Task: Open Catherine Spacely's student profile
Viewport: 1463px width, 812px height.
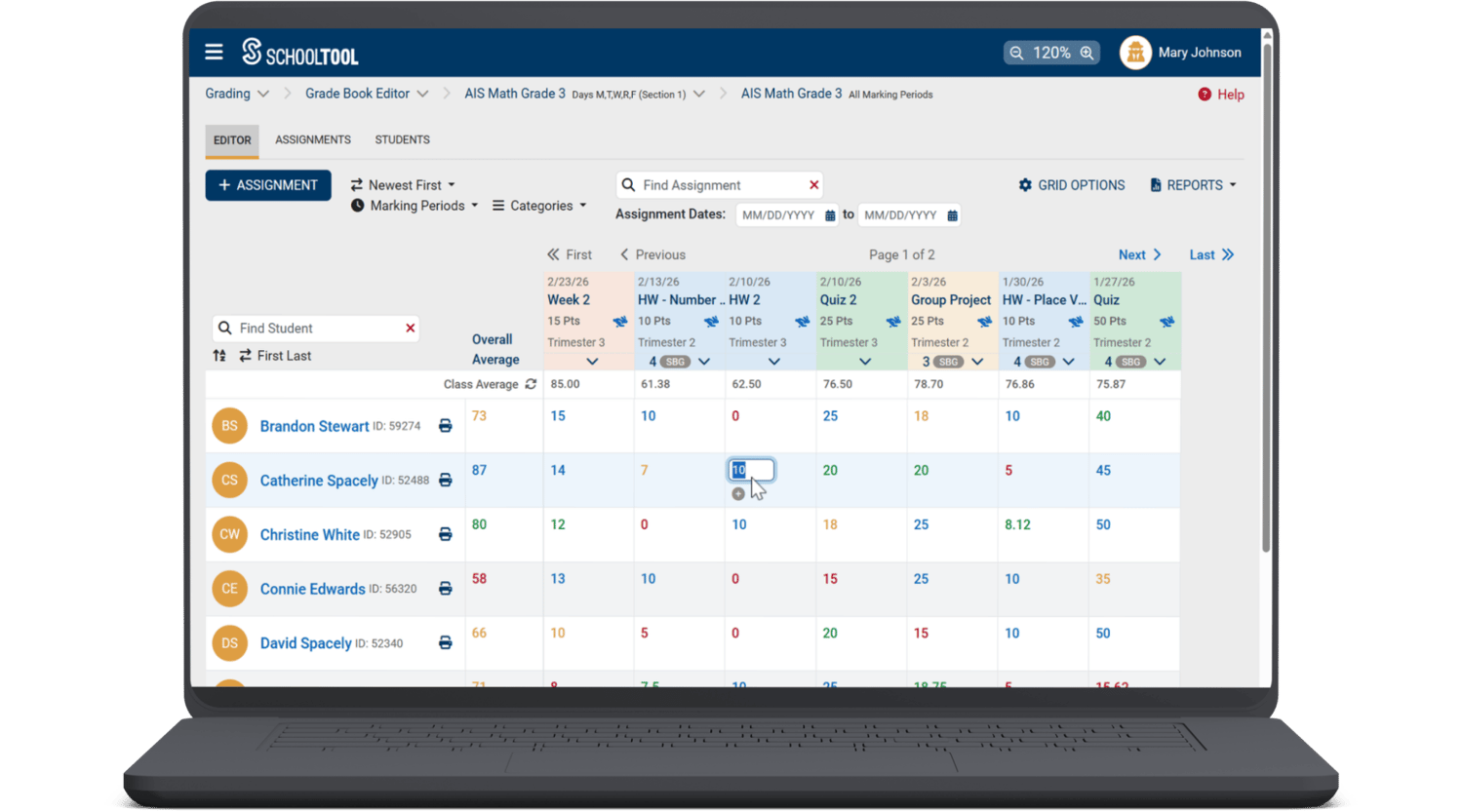Action: [x=319, y=480]
